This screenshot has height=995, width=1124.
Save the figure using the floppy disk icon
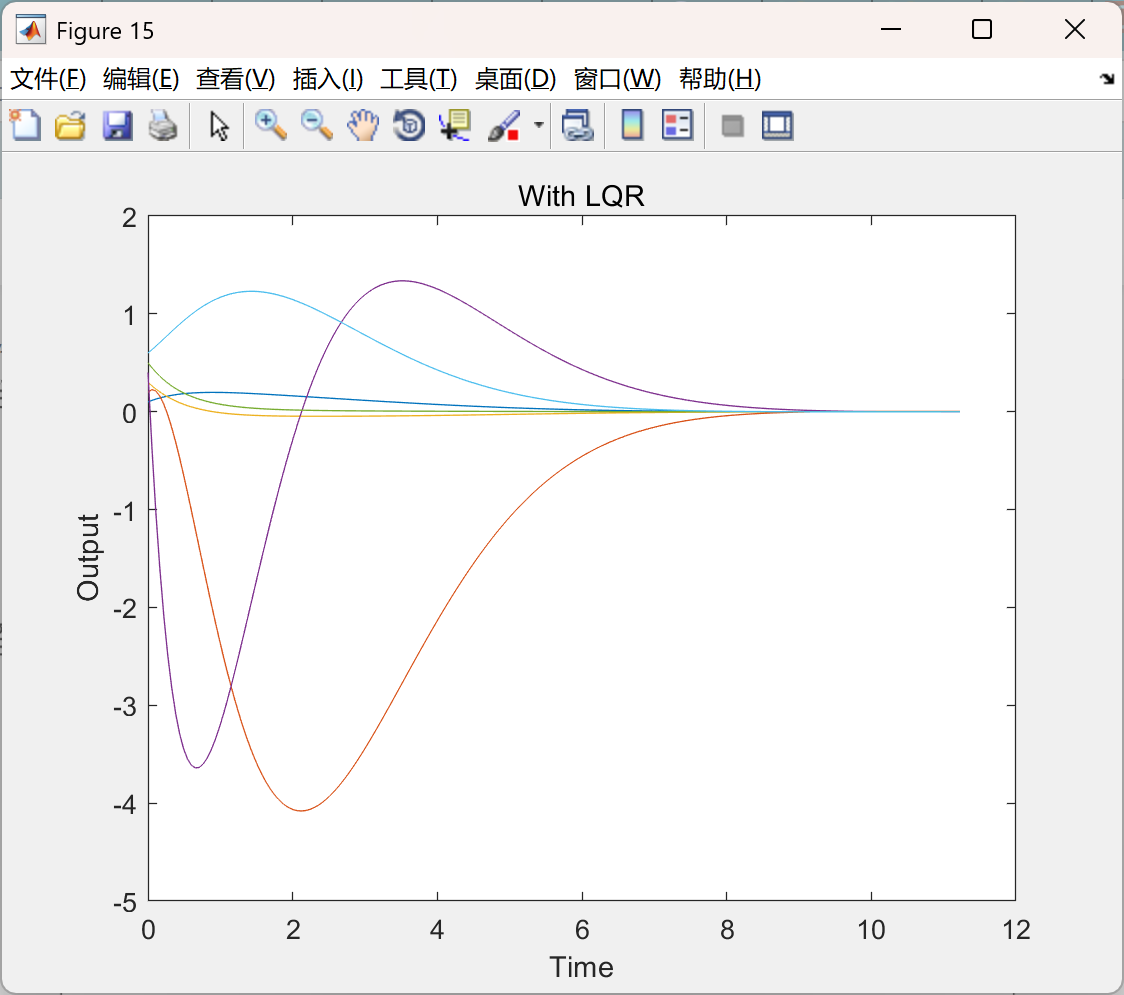click(118, 125)
